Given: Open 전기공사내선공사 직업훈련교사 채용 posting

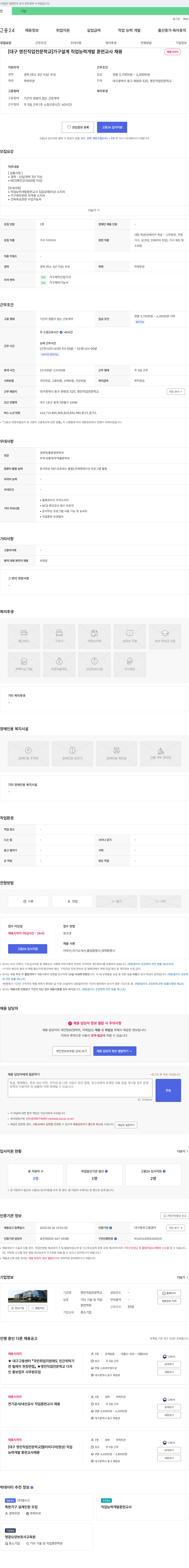Looking at the screenshot, I should [x=34, y=1404].
